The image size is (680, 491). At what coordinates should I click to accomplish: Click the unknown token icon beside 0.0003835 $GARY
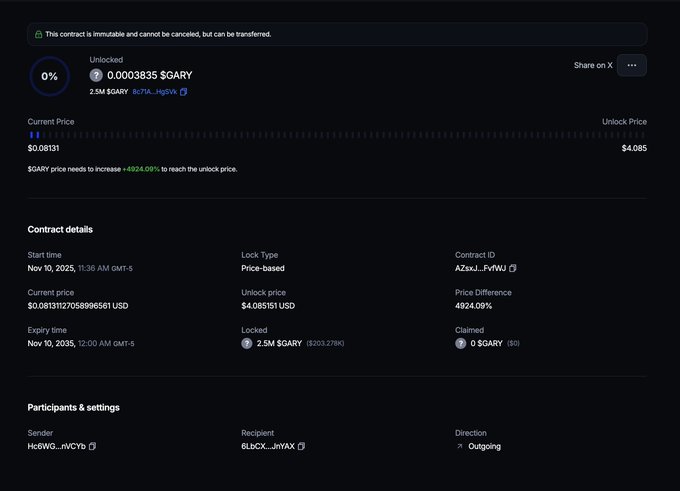pos(96,75)
